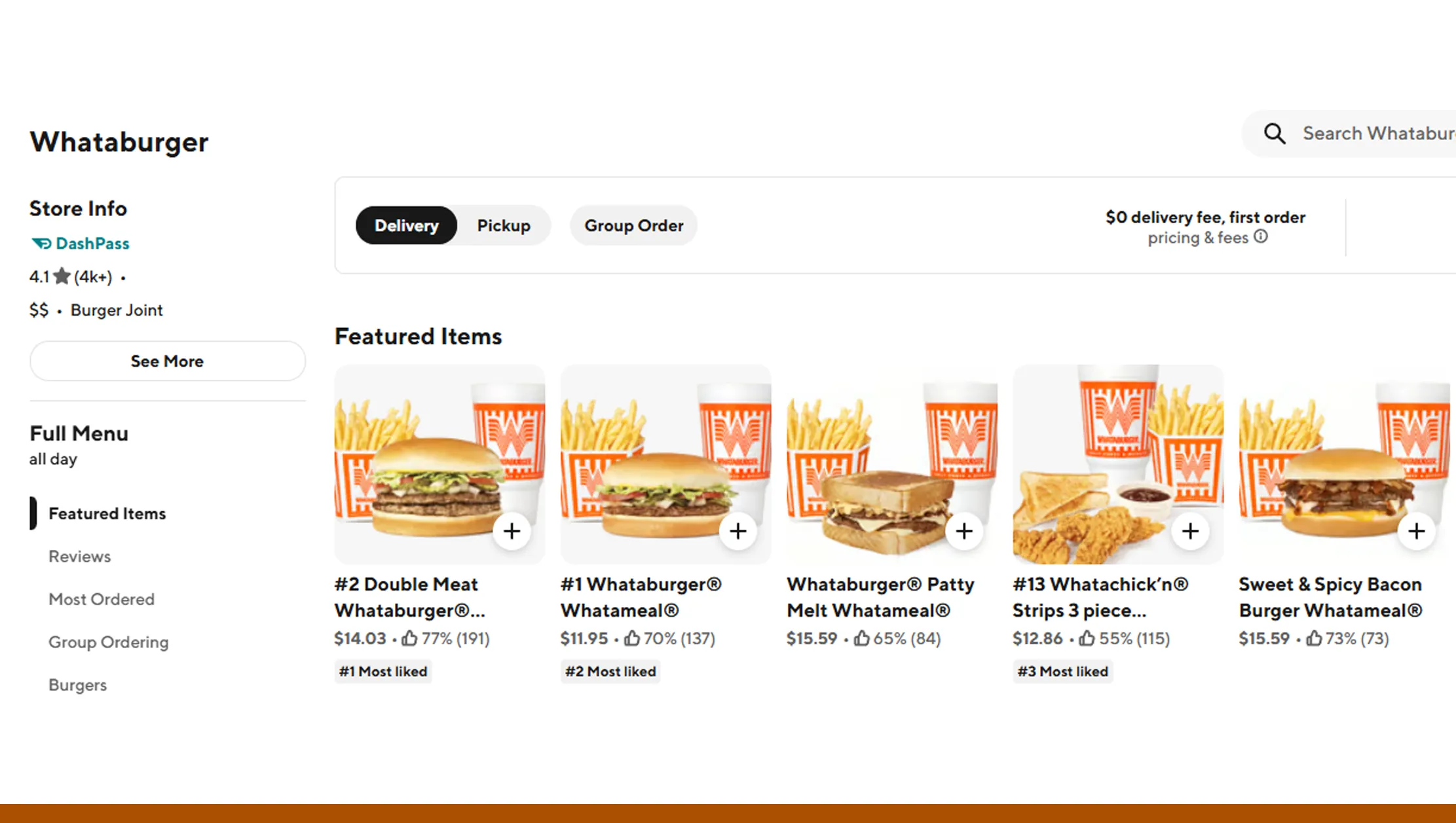
Task: Go to Group Ordering section
Action: click(109, 642)
